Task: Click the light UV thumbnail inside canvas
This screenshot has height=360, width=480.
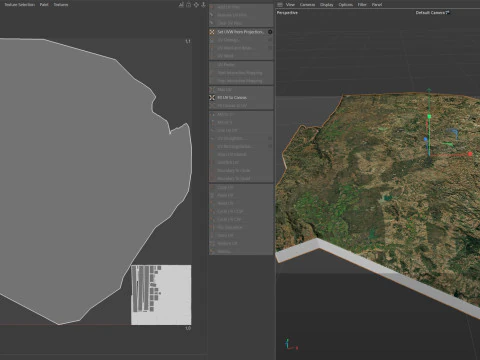Action: pos(161,295)
